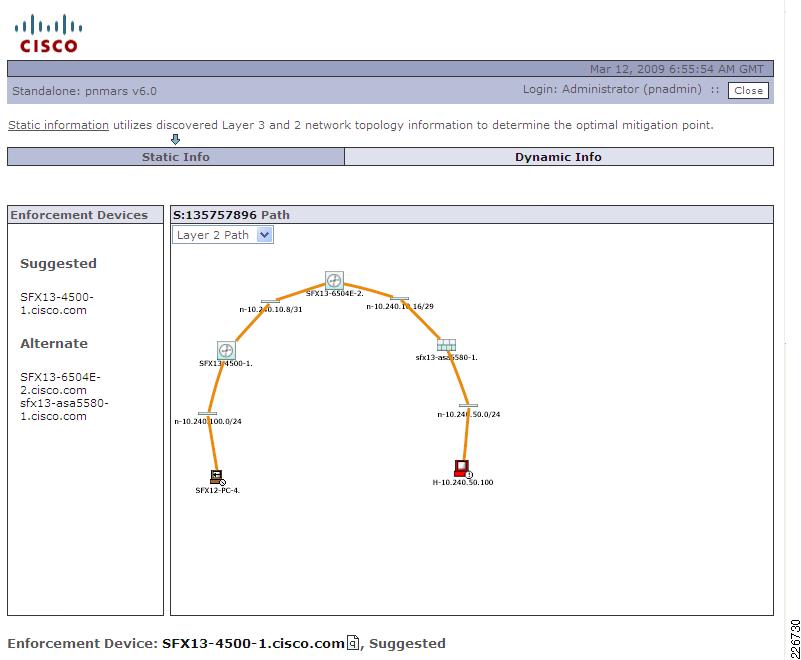The height and width of the screenshot is (660, 801).
Task: Click the Login: Administrator (pnadmin) text
Action: (612, 89)
